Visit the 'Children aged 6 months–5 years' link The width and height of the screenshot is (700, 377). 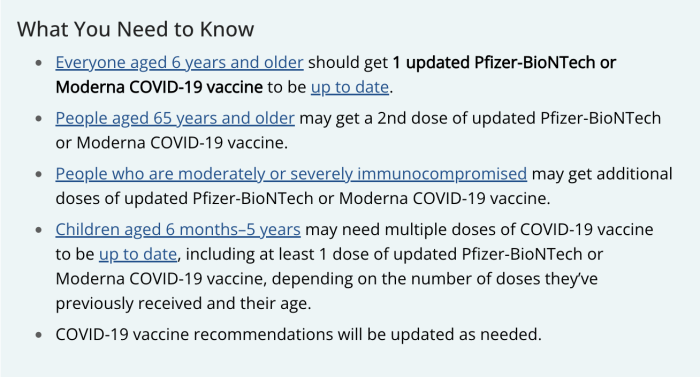[178, 230]
